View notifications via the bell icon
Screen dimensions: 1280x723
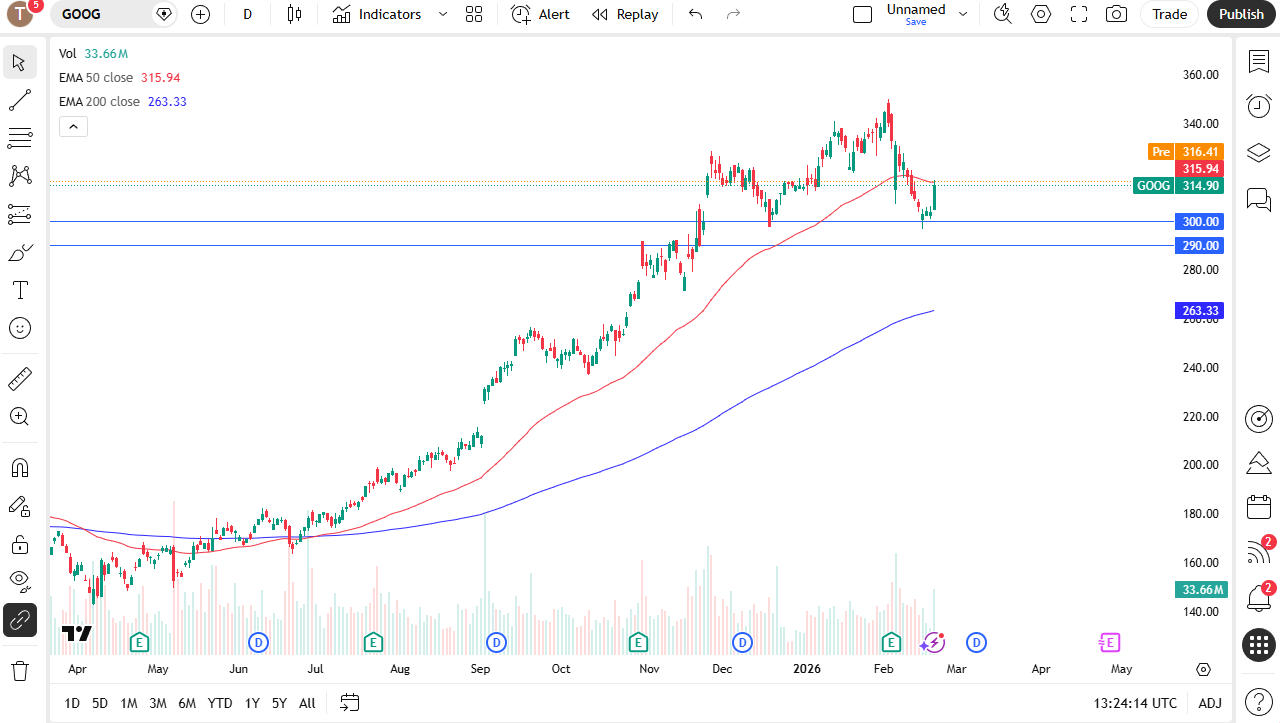1259,598
